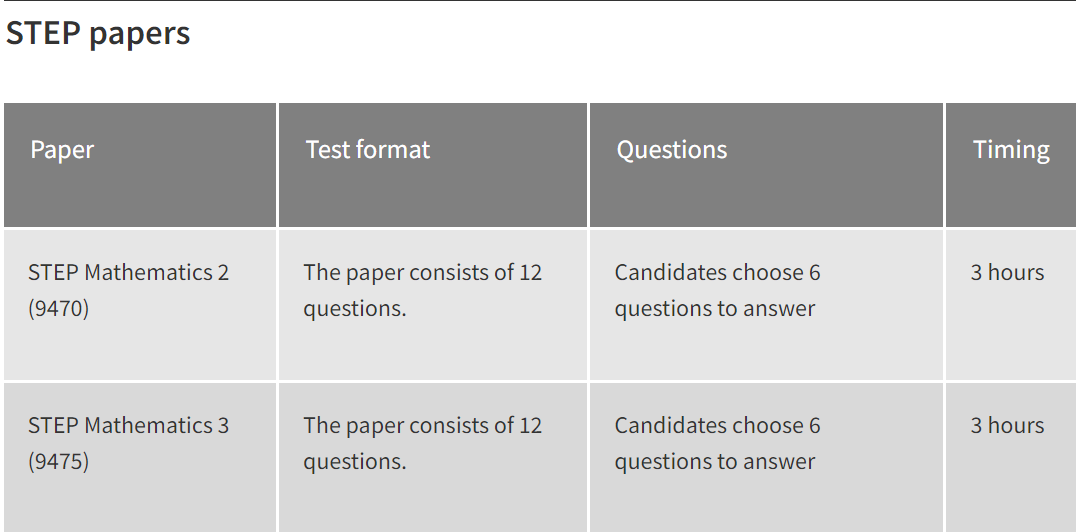The width and height of the screenshot is (1080, 532).
Task: Click the test format text for Mathematics 2
Action: (423, 290)
